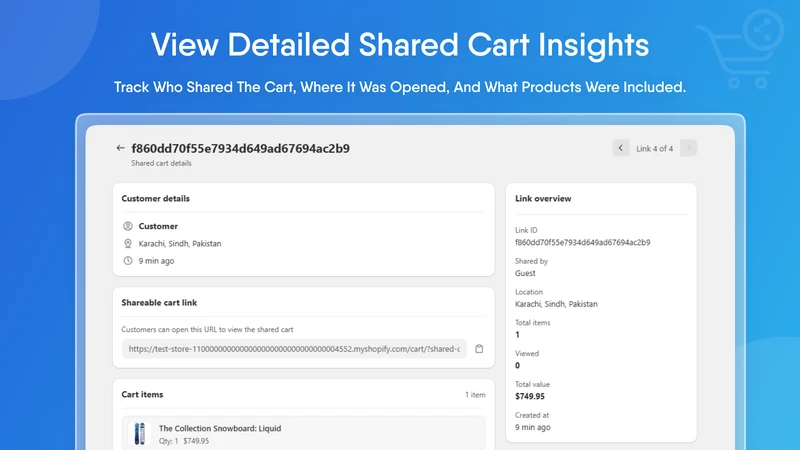The image size is (800, 450).
Task: Click the Customer details heading
Action: pyautogui.click(x=156, y=198)
